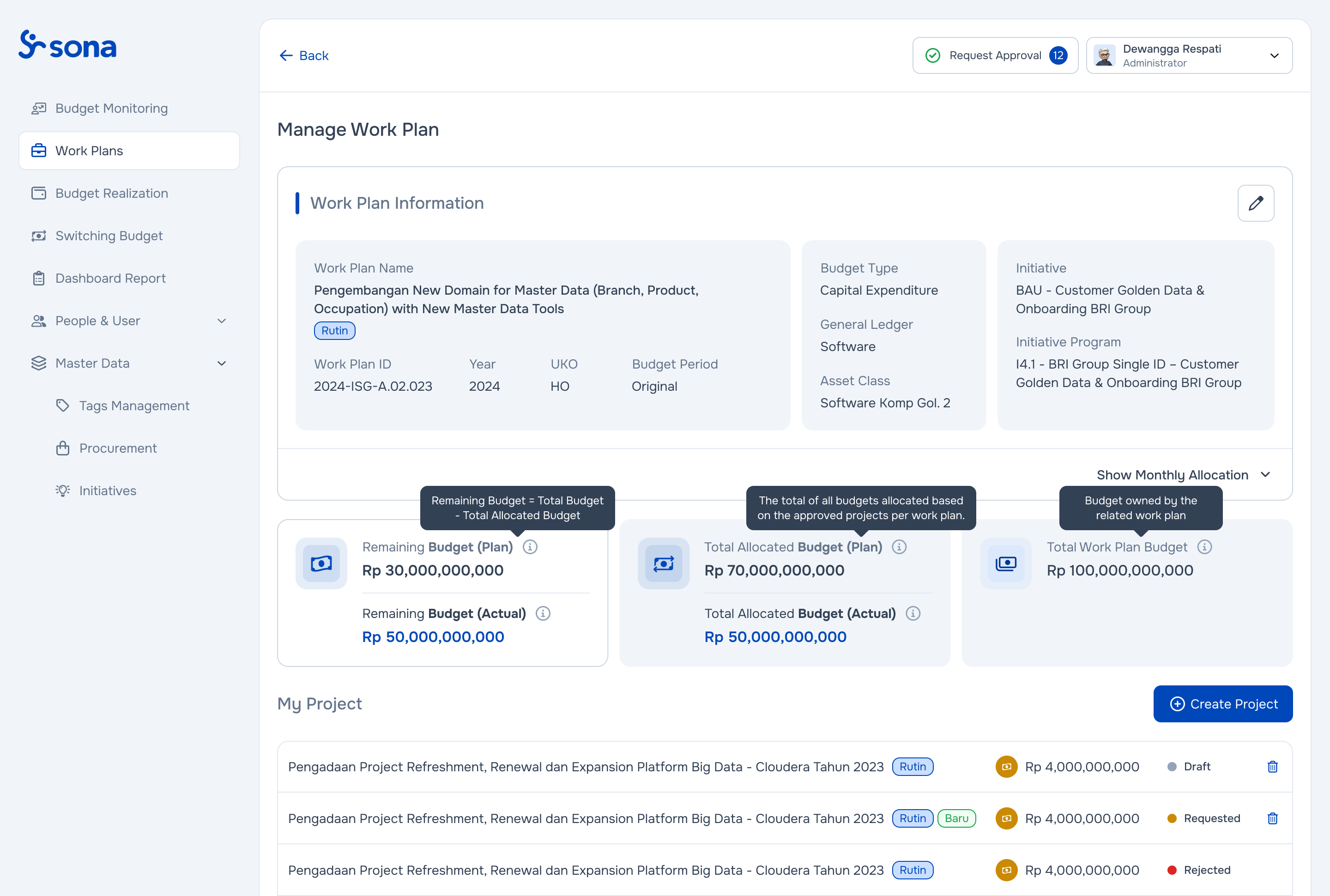Click the Tags Management tag icon
Image resolution: width=1330 pixels, height=896 pixels.
[63, 406]
